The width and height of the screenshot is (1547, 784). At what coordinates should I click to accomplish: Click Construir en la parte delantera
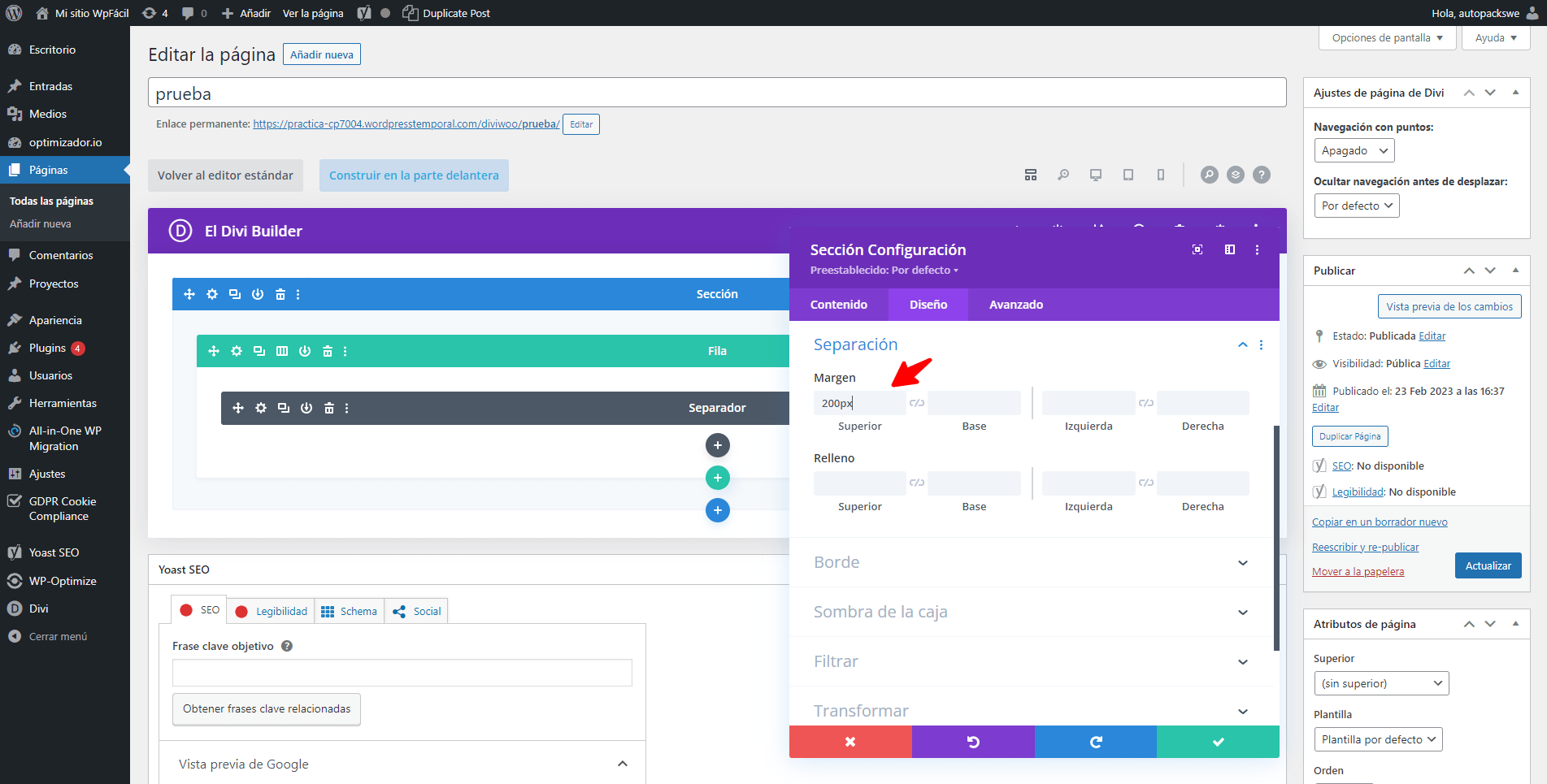(x=414, y=175)
